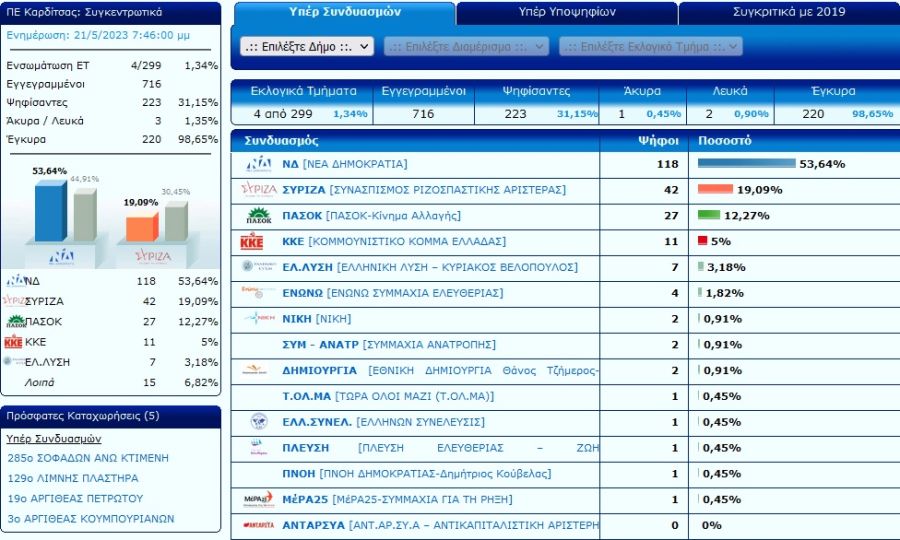Click the blue ΝΔ 3D chart column

point(51,211)
